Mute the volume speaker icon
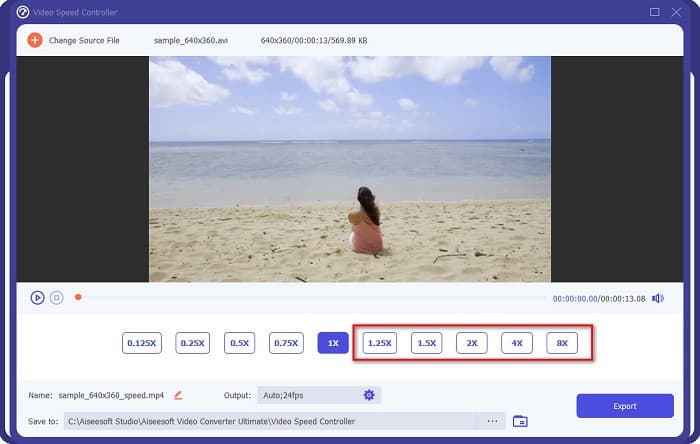Image resolution: width=700 pixels, height=444 pixels. (x=658, y=299)
